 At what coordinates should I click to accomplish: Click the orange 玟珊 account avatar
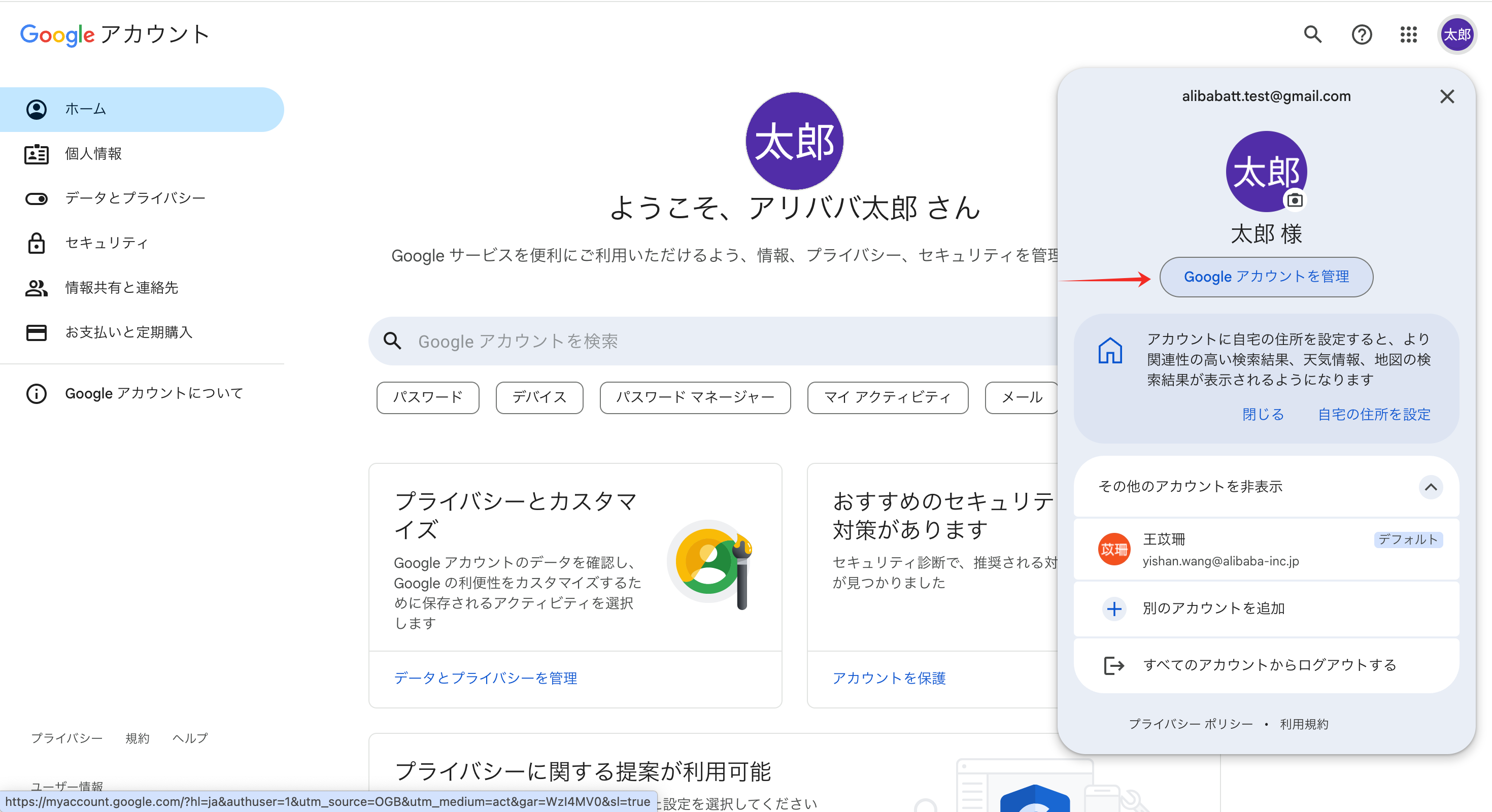coord(1114,549)
